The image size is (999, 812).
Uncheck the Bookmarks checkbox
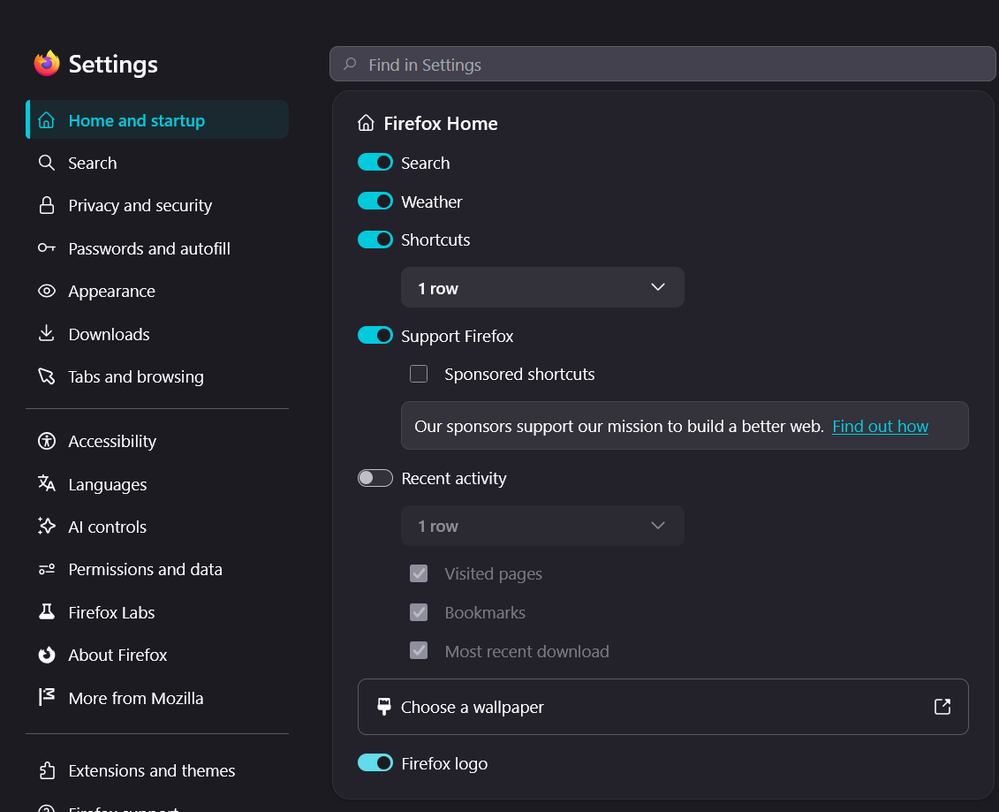(419, 612)
